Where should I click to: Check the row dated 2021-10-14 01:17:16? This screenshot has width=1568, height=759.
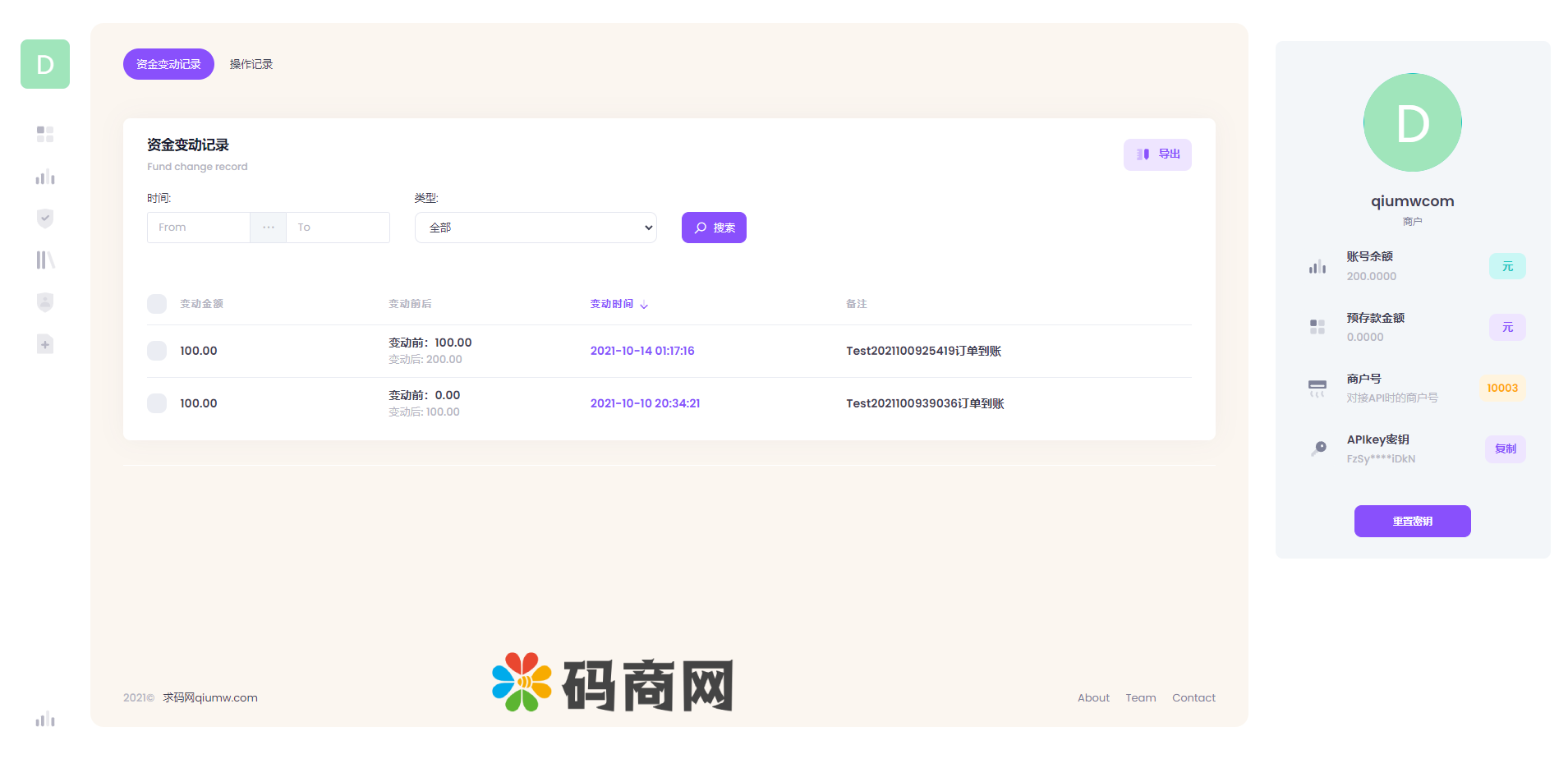click(x=157, y=351)
